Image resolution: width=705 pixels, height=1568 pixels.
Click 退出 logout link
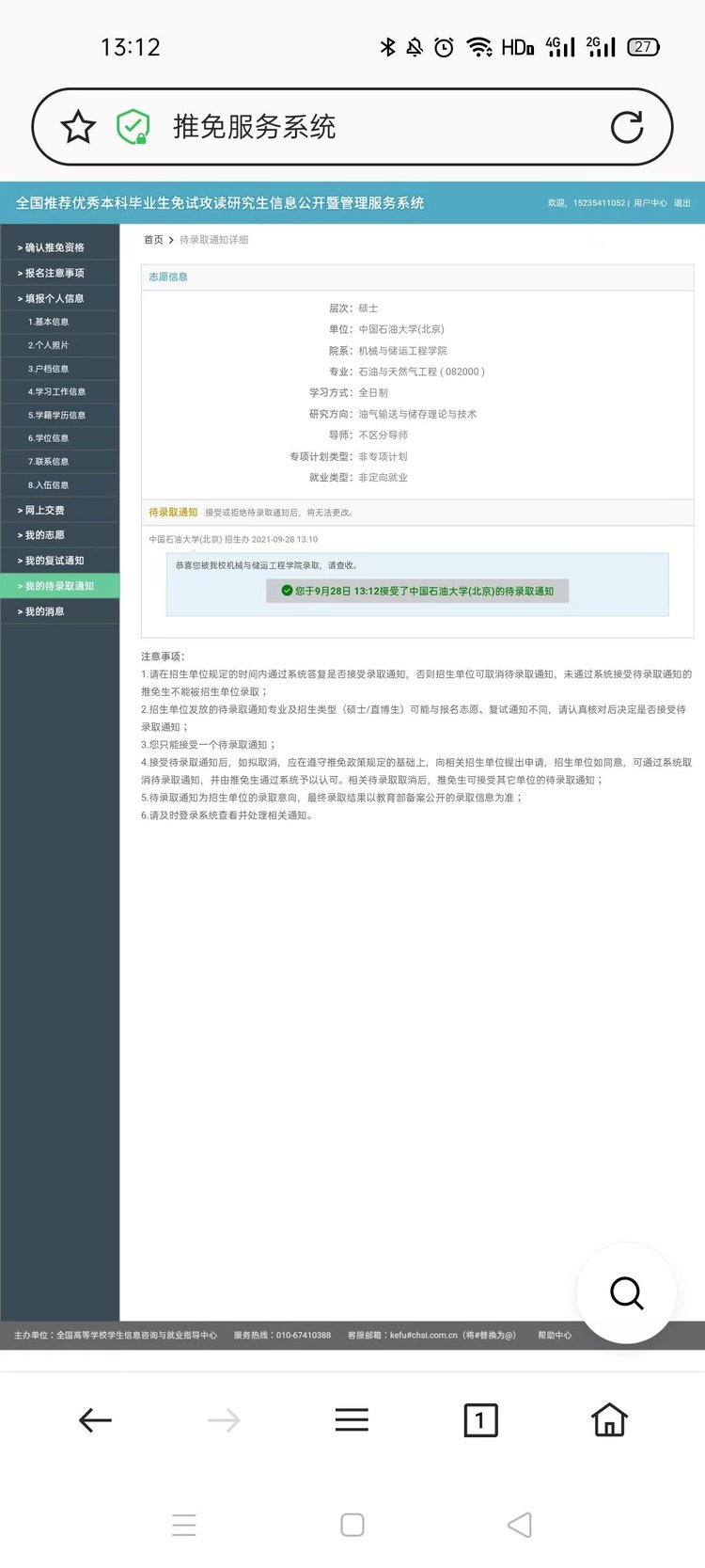click(682, 203)
